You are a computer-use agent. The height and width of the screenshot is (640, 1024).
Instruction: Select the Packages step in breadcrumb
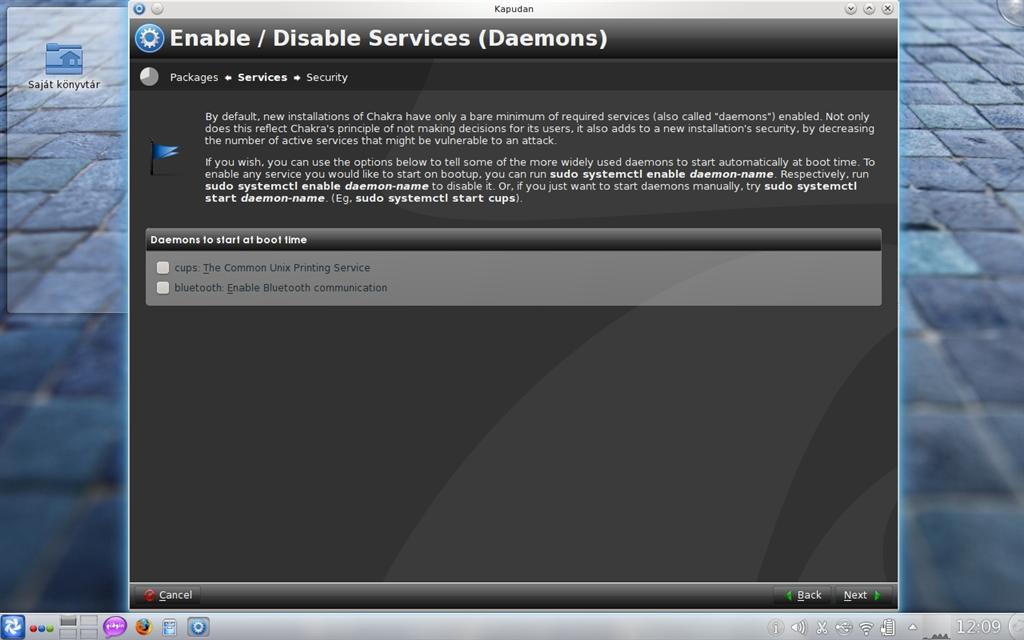click(x=194, y=77)
